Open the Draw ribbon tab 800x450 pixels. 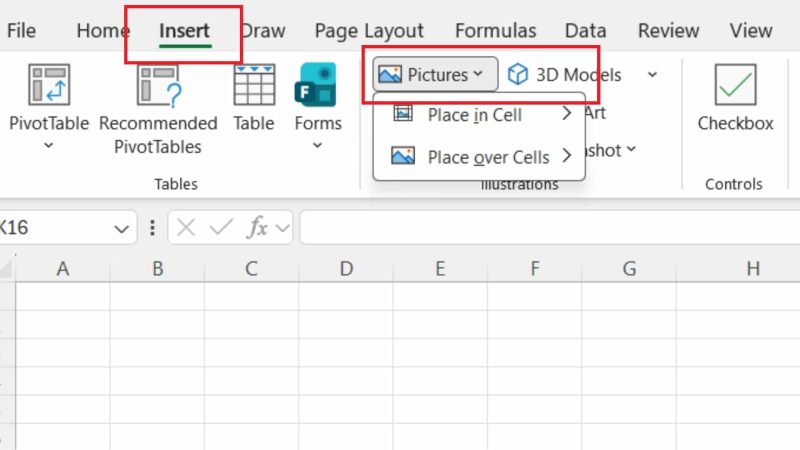(x=263, y=31)
